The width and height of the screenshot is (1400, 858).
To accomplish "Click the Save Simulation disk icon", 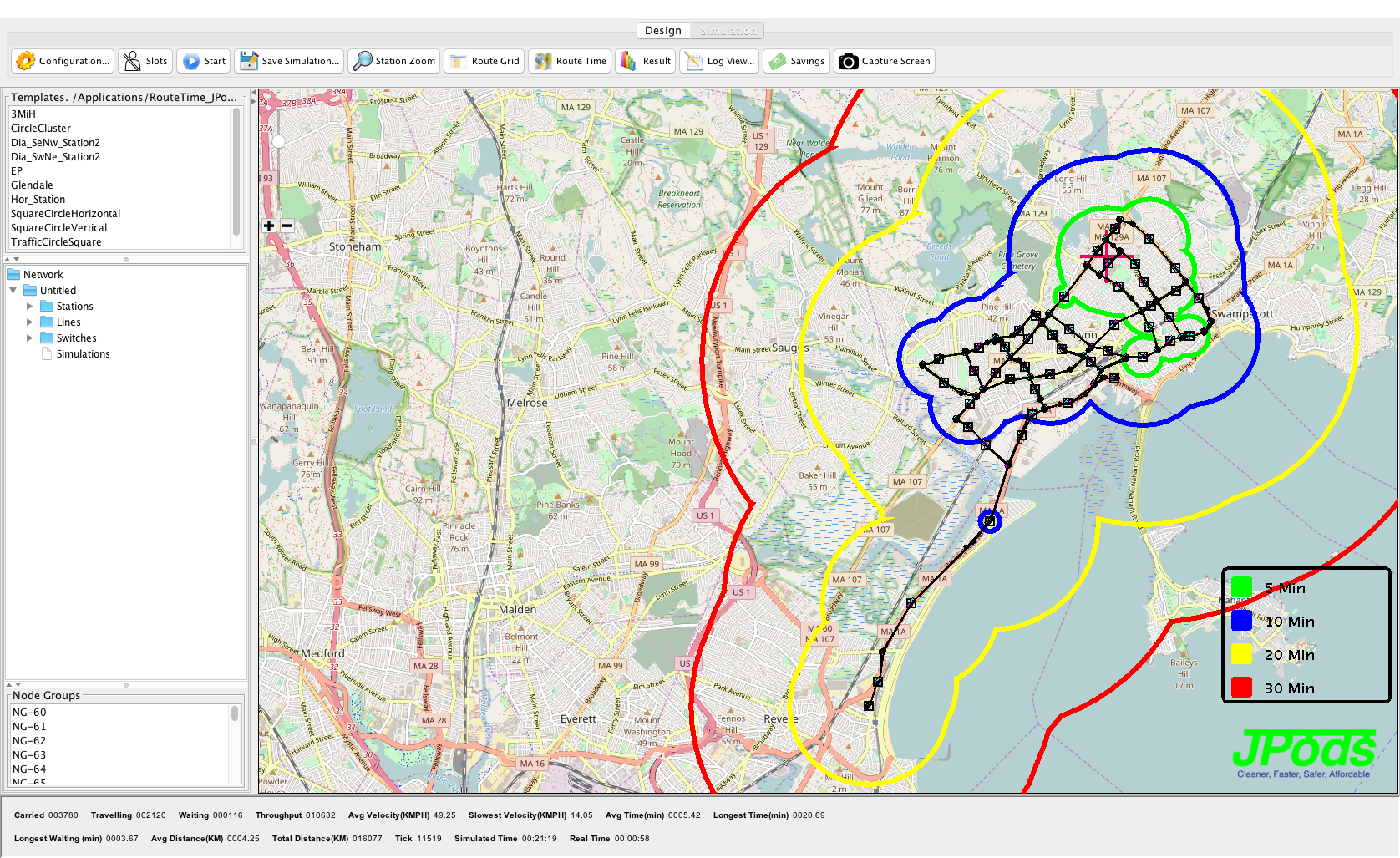I will (x=249, y=61).
